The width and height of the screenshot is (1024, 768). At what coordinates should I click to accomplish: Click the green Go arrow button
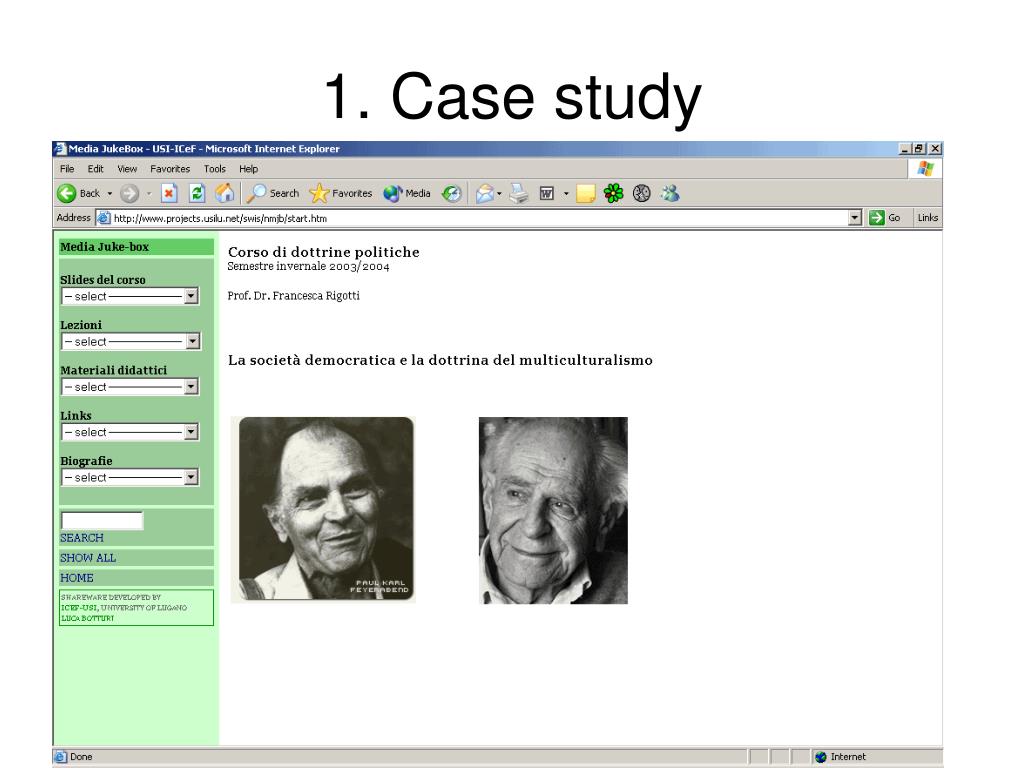pyautogui.click(x=876, y=218)
